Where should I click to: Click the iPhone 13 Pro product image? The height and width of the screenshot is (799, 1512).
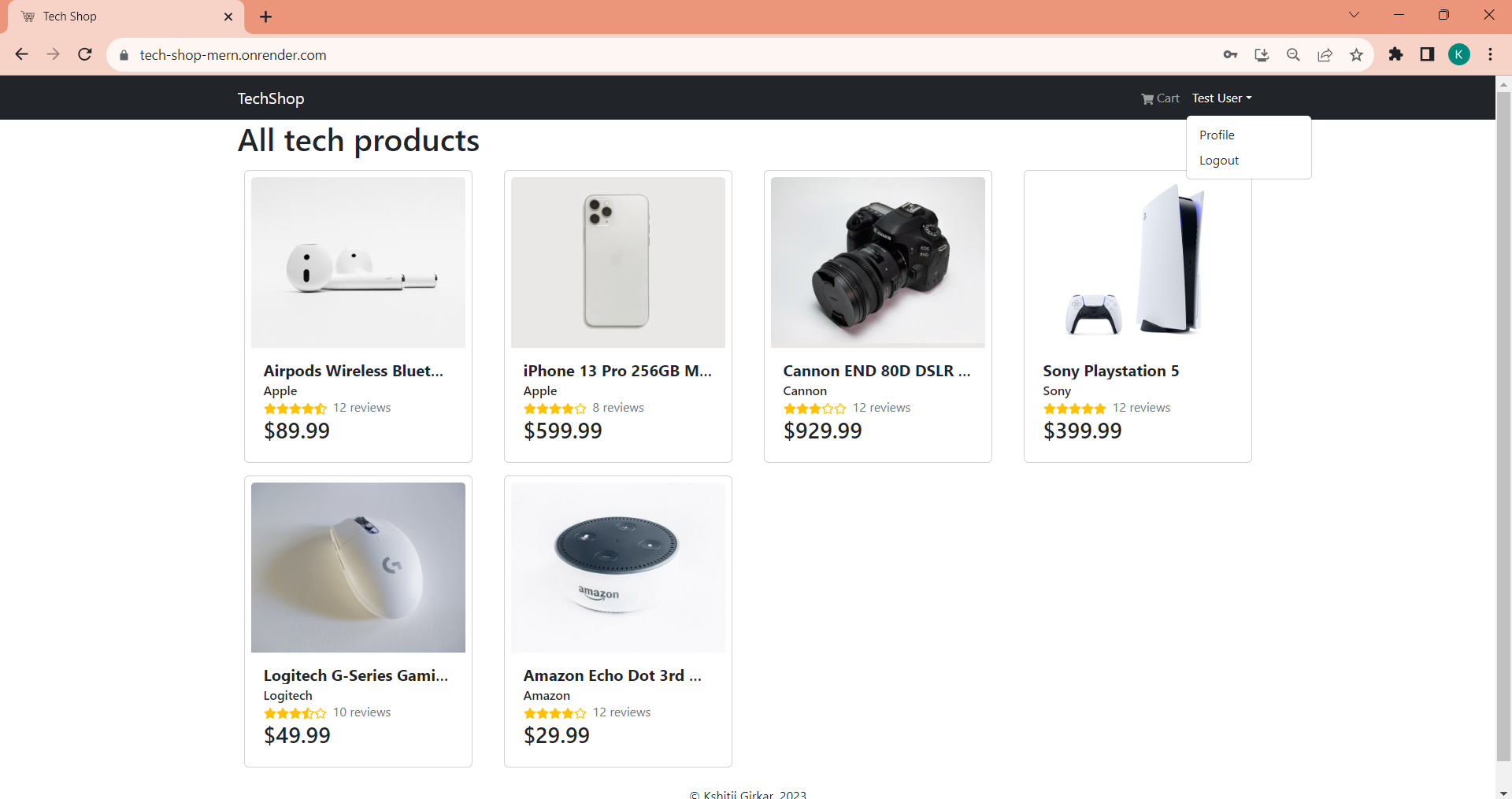[617, 262]
